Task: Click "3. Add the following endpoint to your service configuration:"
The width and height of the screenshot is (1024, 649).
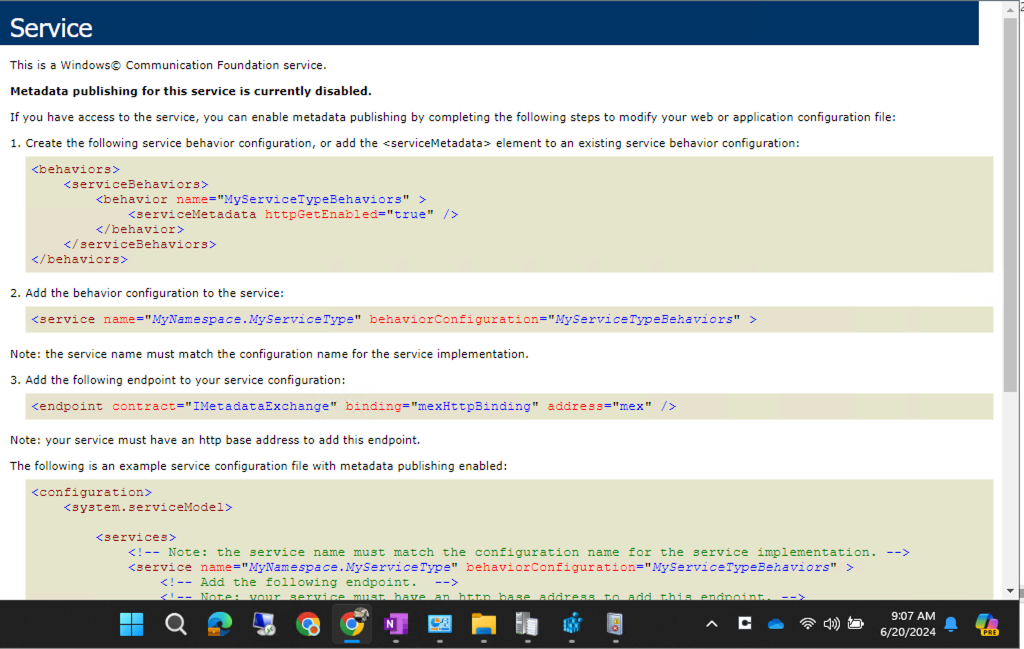Action: 178,380
